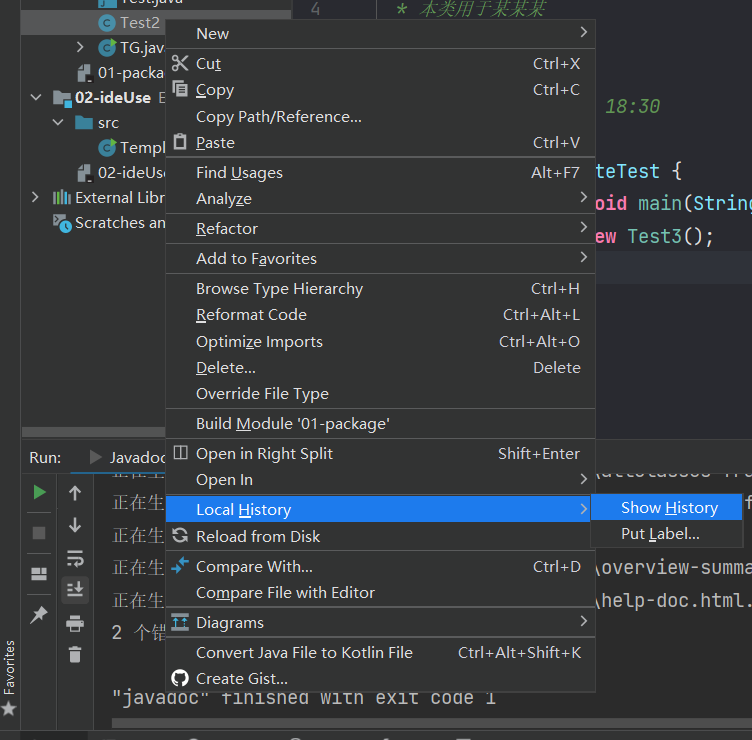The width and height of the screenshot is (752, 740).
Task: Choose Compare File with Editor
Action: 380,592
